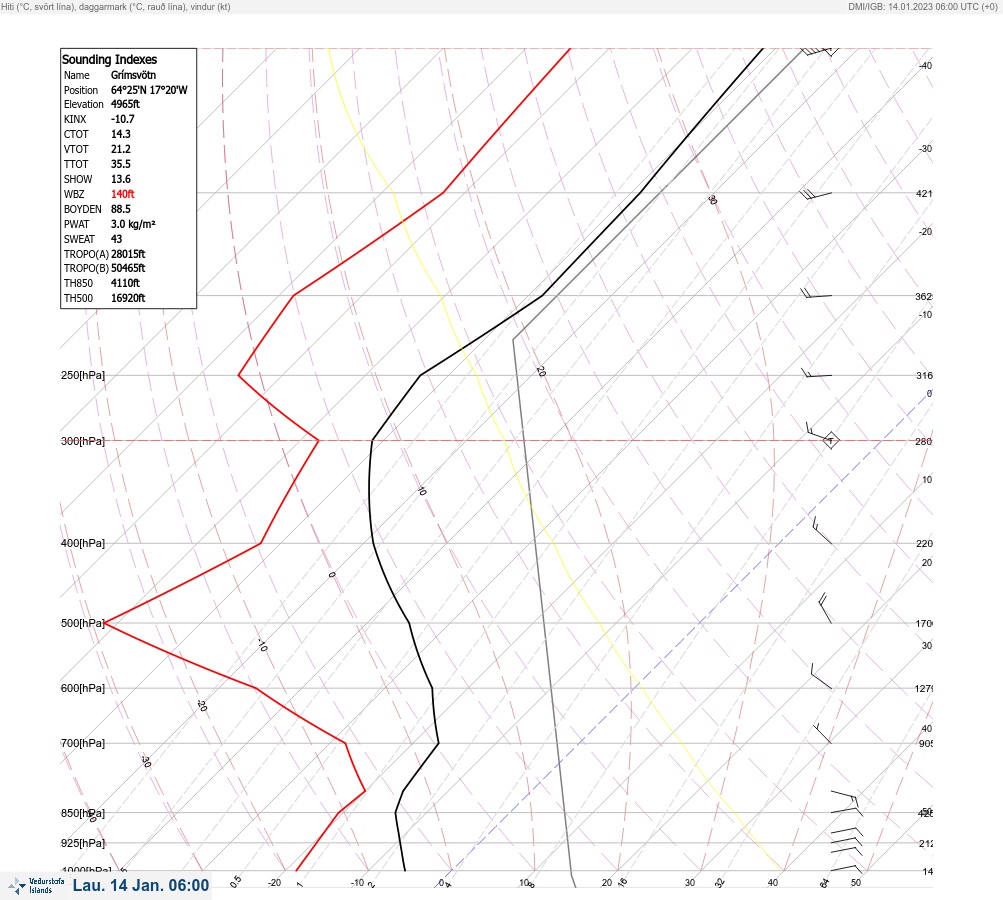Select the wind barb at 700 hPa level
The image size is (1003, 900).
(x=822, y=733)
